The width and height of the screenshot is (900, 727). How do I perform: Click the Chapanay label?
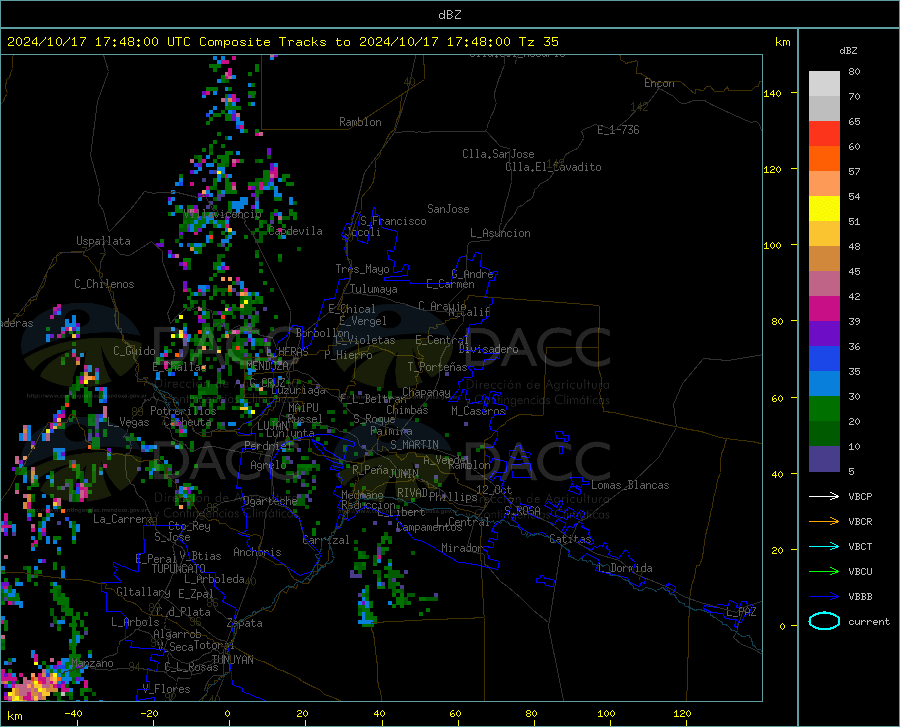point(426,392)
